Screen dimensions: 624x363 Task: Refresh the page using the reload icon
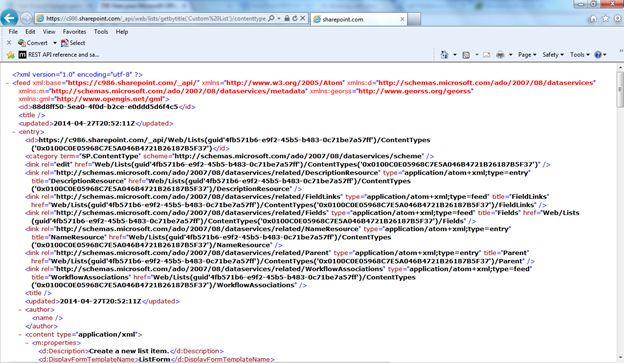[295, 18]
